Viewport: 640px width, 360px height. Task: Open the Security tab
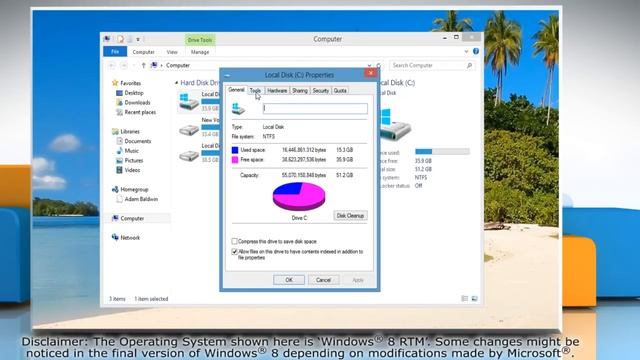coord(321,91)
